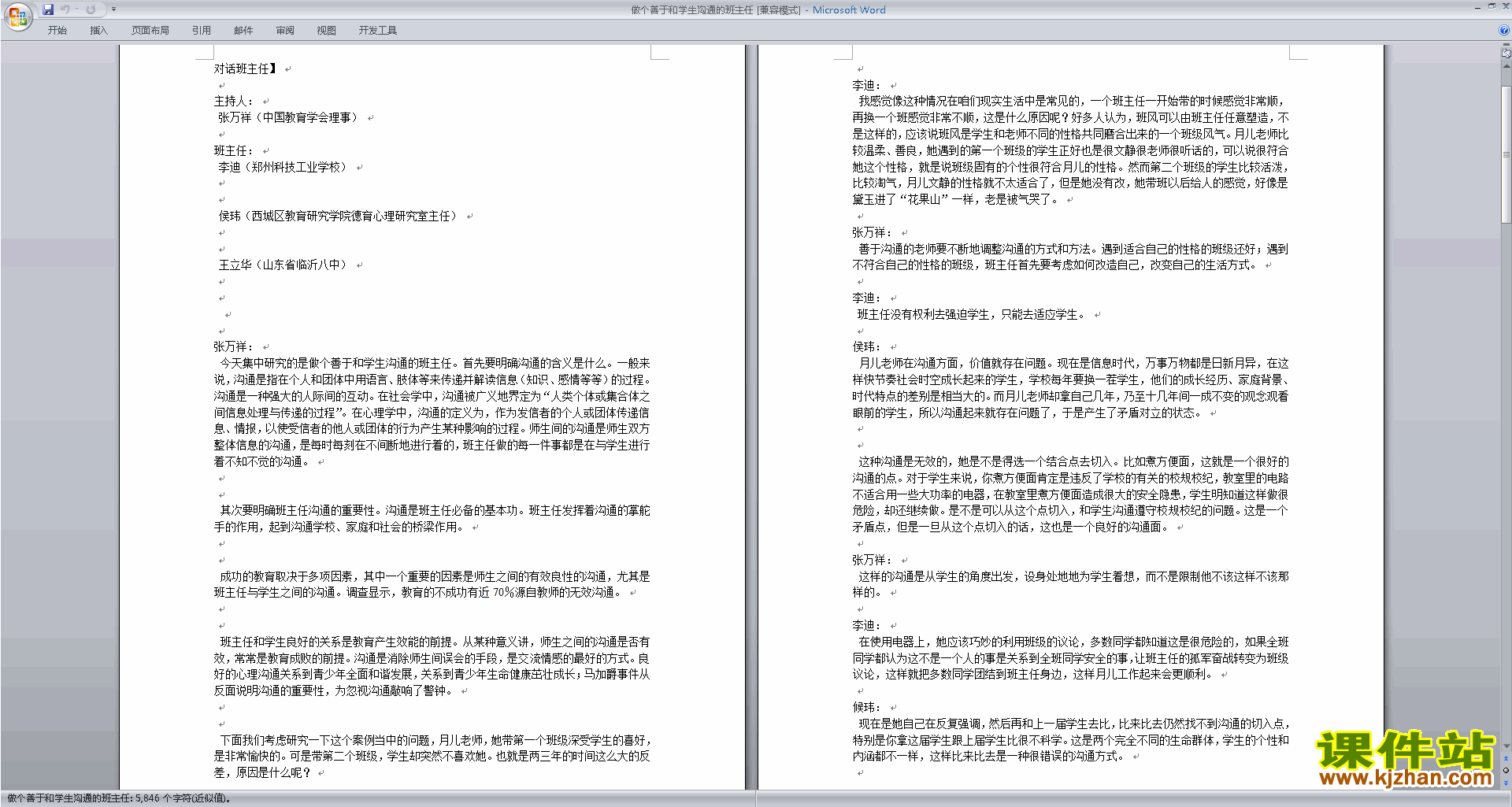Click the line 侯玮(西城区教育研究学院德育心理研究室主任)
Viewport: 1512px width, 807px height.
[338, 216]
